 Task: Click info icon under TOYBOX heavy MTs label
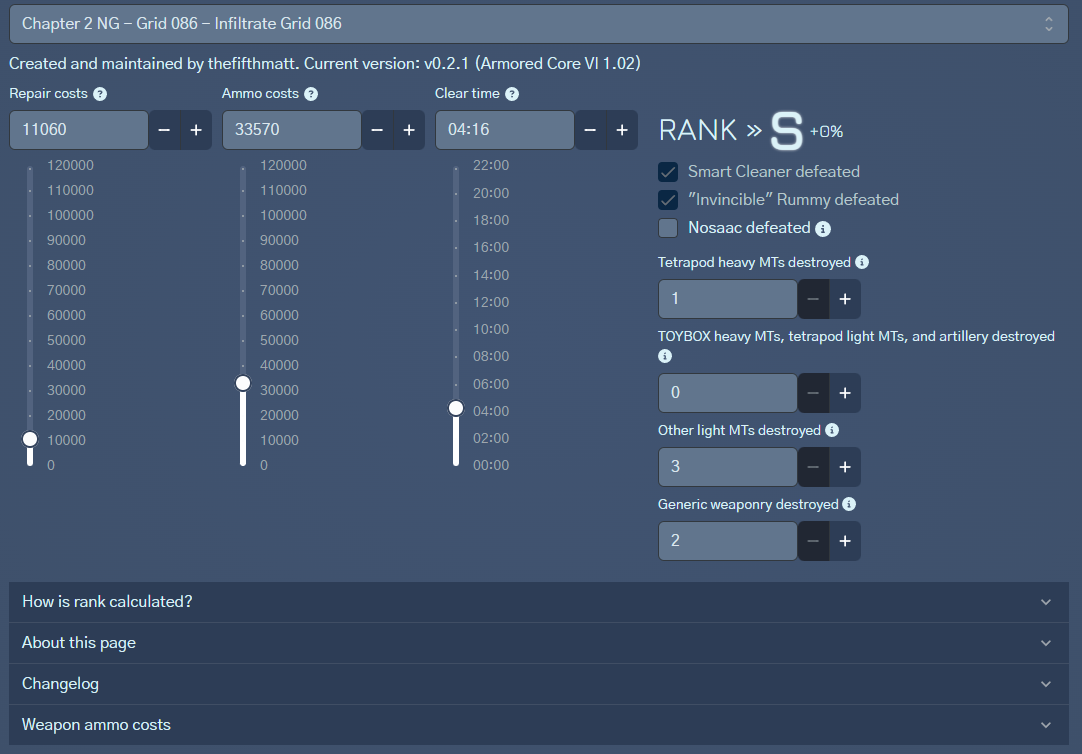665,356
